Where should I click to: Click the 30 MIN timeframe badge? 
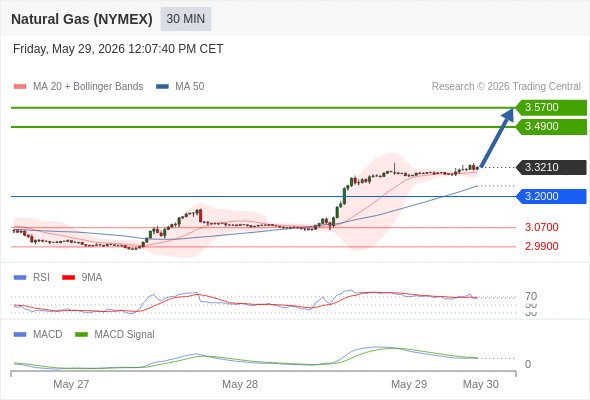186,19
